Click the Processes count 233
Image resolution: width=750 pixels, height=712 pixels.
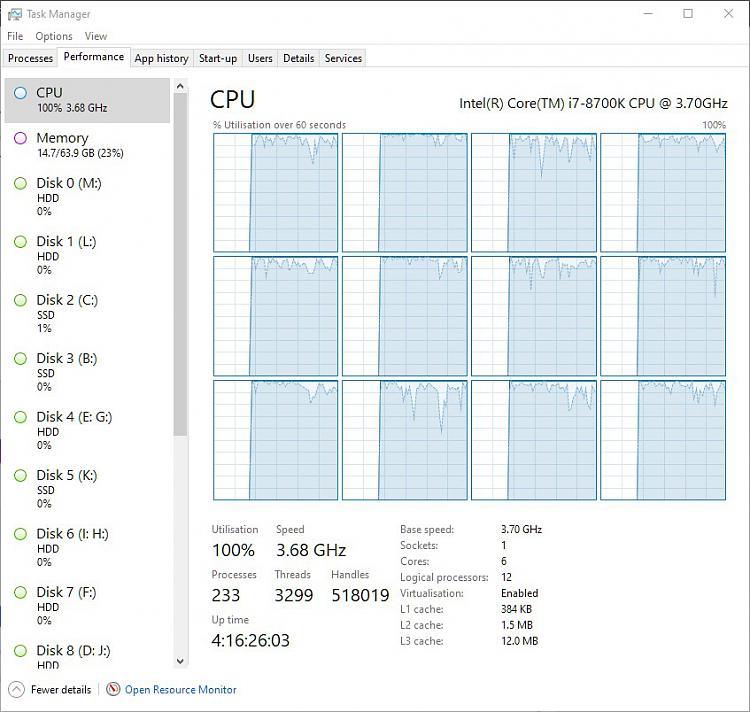point(226,595)
